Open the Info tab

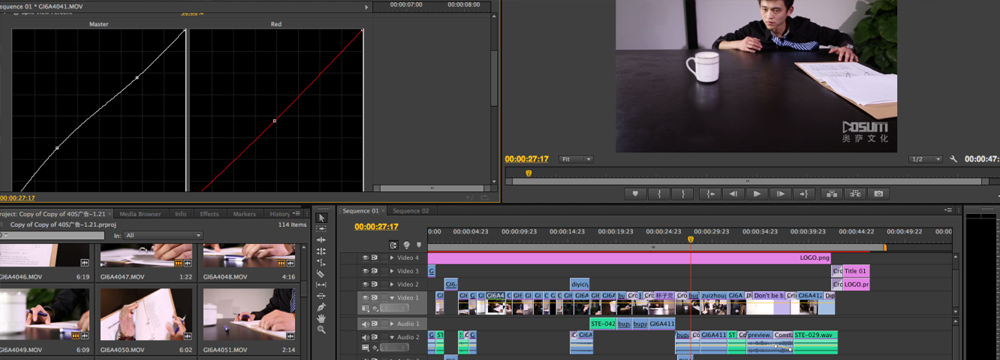point(180,214)
